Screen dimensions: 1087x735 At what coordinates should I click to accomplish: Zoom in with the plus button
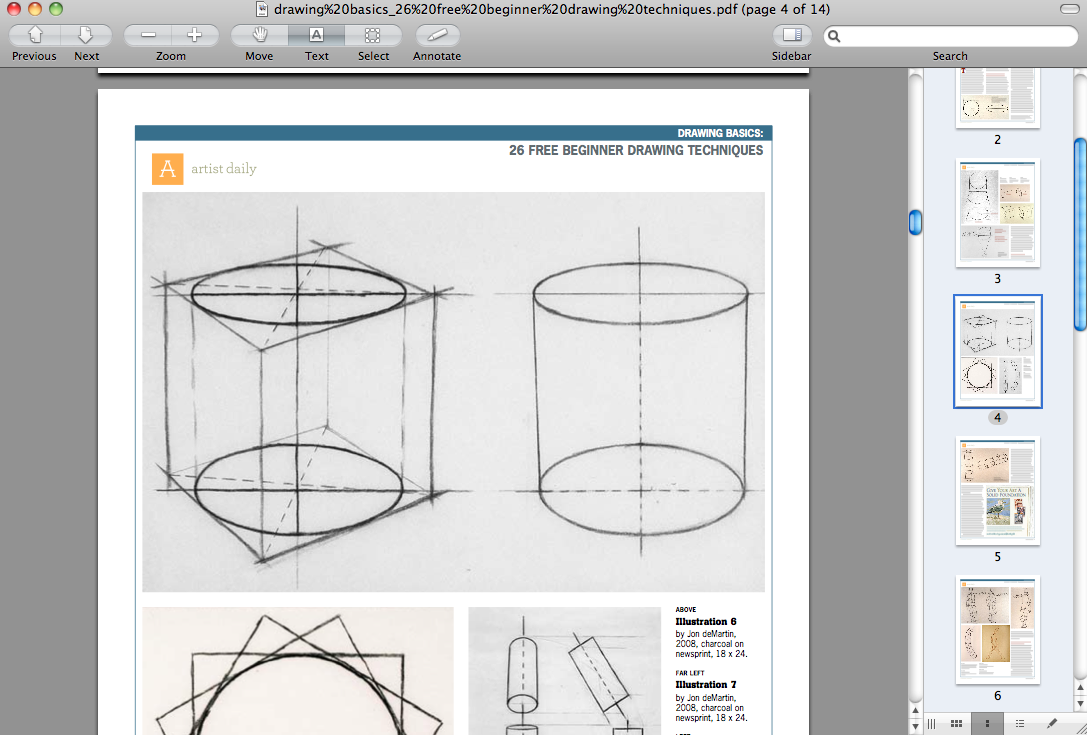(x=195, y=35)
